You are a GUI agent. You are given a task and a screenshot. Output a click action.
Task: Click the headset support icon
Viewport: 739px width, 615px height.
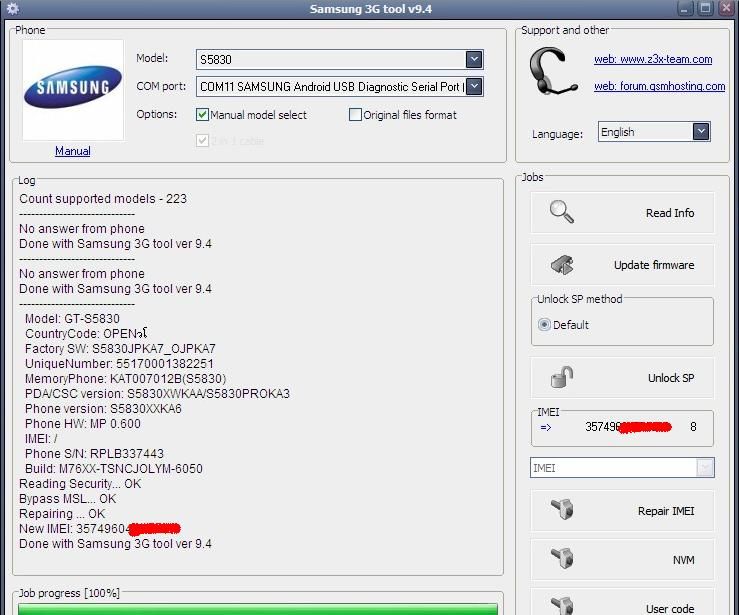tap(553, 71)
